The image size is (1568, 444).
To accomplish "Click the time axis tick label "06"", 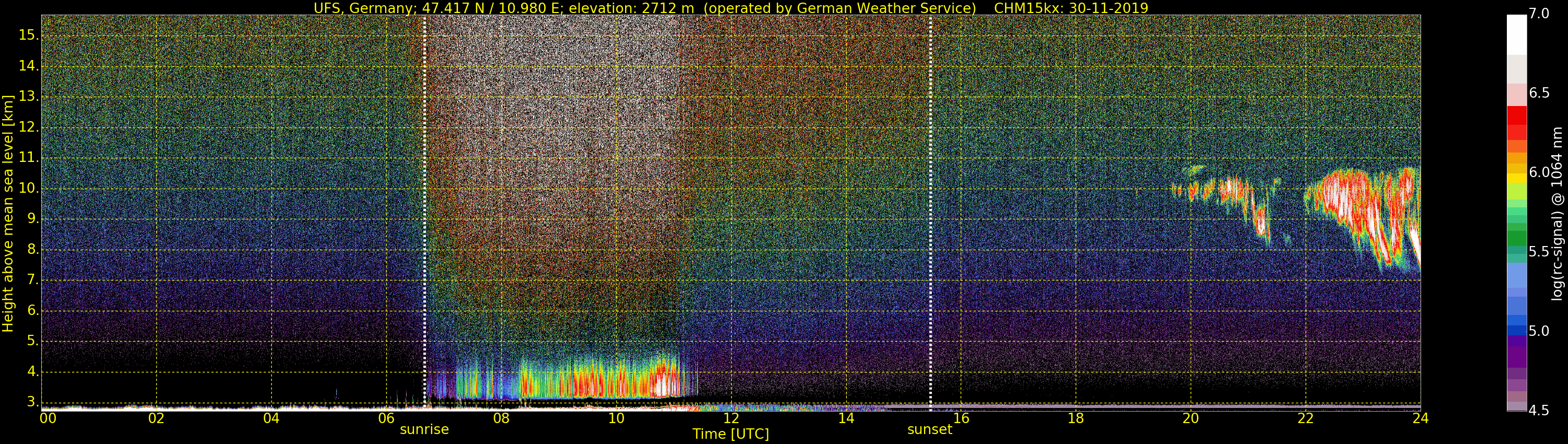I will 387,418.
